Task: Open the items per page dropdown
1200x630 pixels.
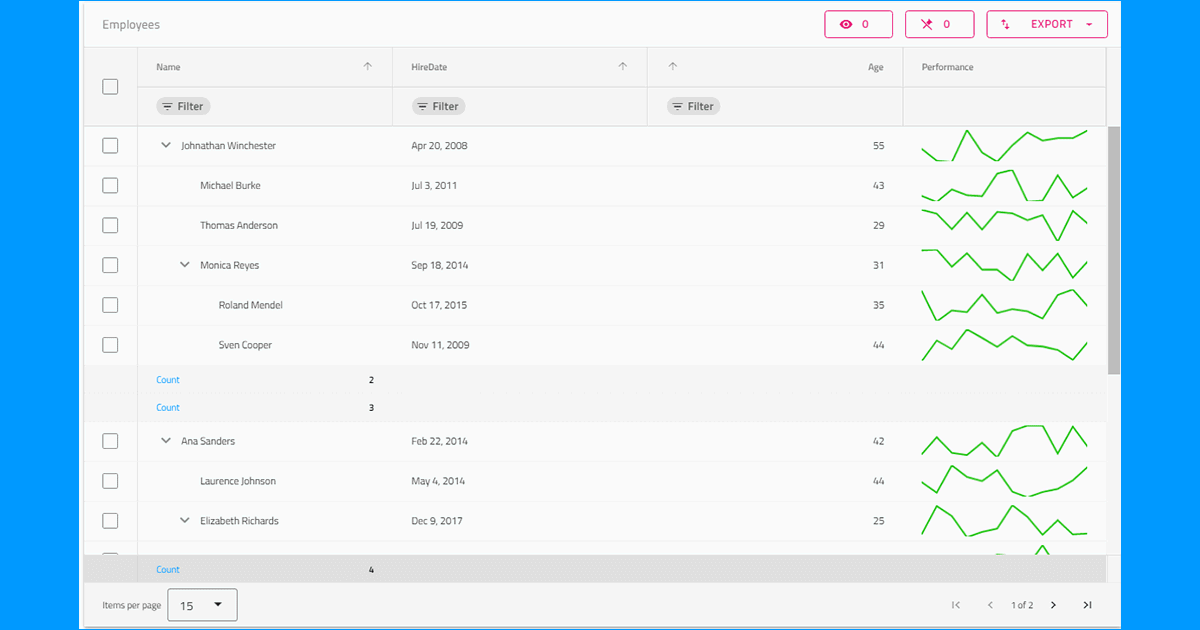Action: pyautogui.click(x=202, y=605)
